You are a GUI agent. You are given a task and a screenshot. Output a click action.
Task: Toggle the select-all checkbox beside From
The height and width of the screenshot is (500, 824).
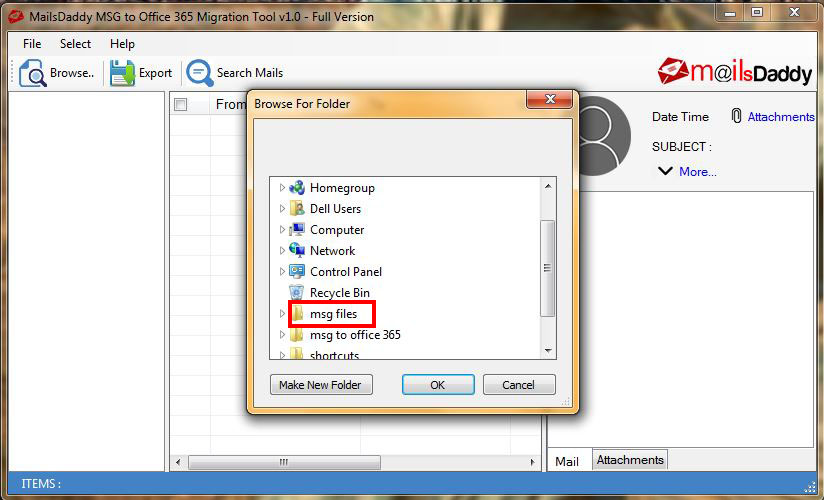(181, 105)
